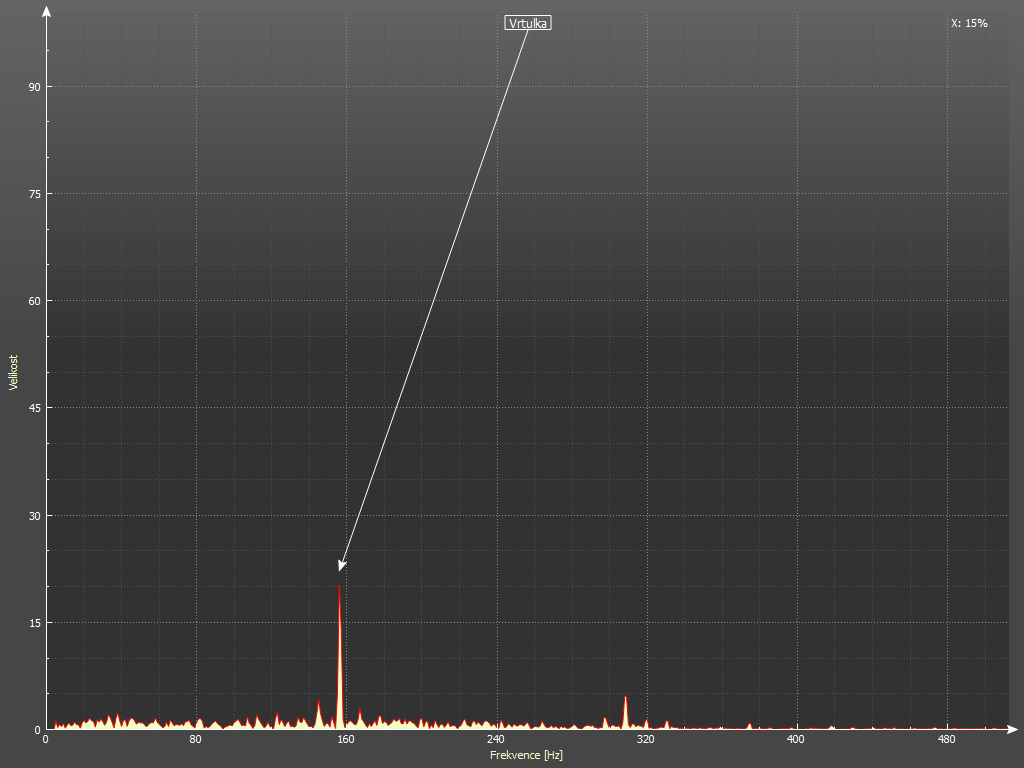
Task: Click the 320 tick label on frequency axis
Action: [646, 740]
